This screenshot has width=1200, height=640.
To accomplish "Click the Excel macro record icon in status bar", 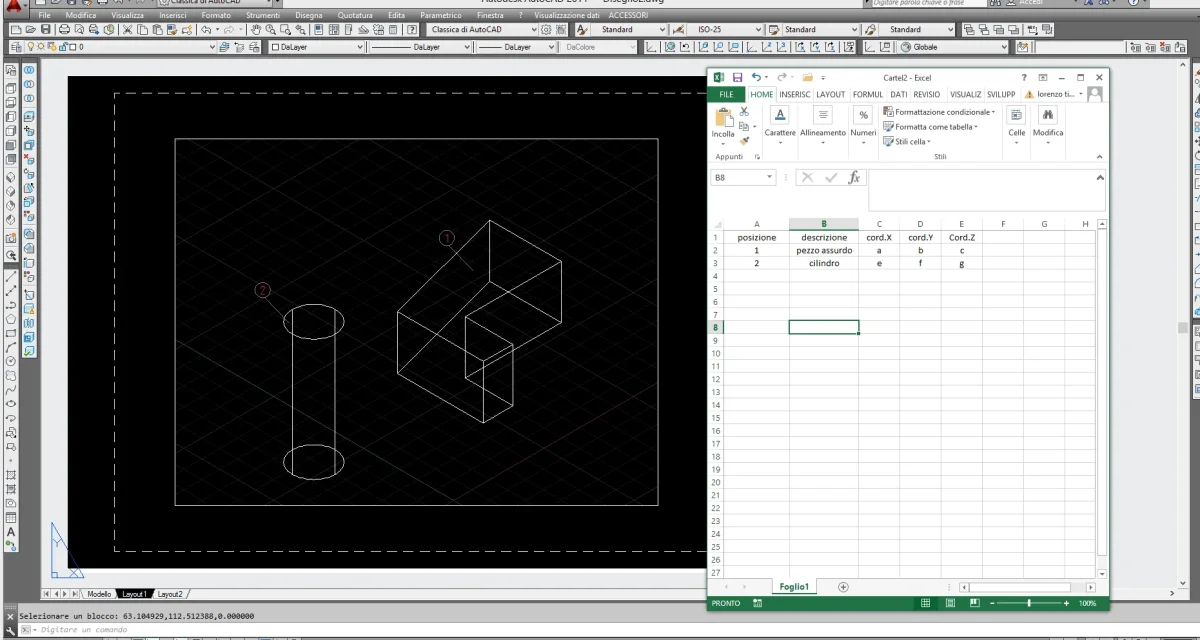I will [x=757, y=603].
